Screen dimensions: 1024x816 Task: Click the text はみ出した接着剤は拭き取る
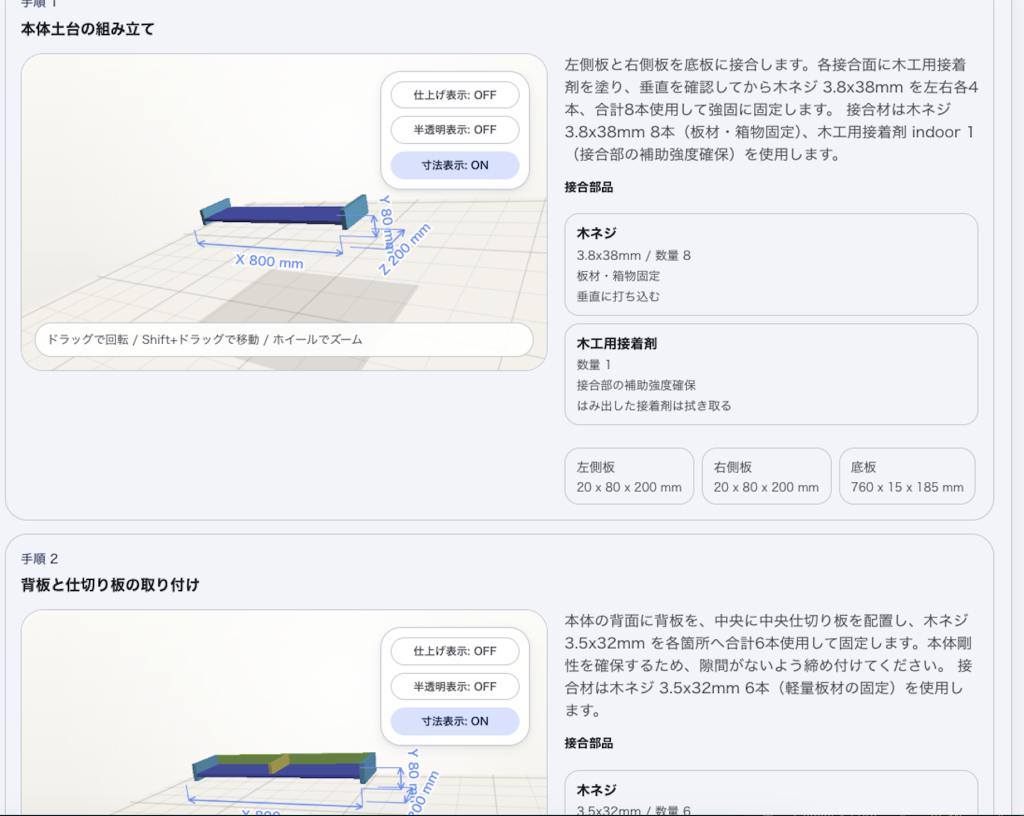pos(654,405)
